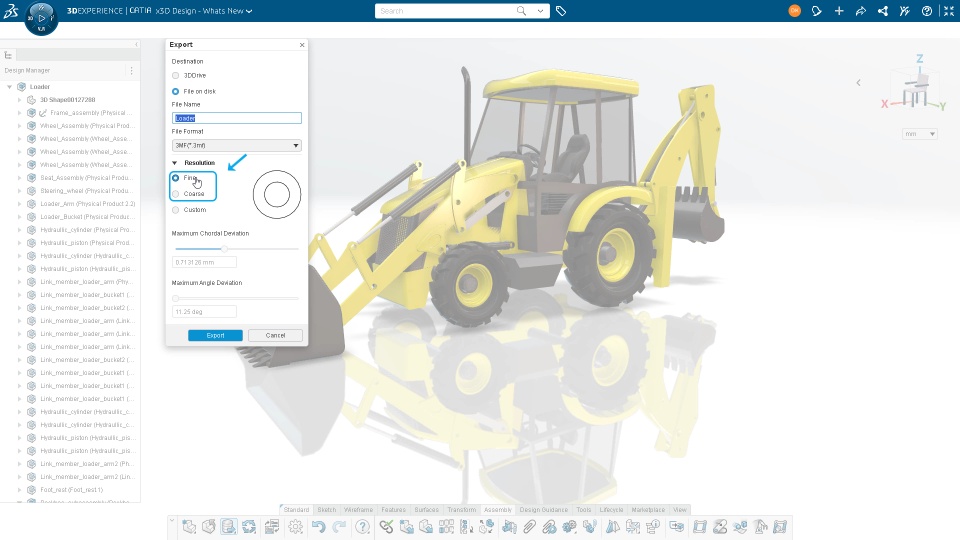Open the File Format dropdown
Image resolution: width=960 pixels, height=540 pixels.
tap(236, 145)
